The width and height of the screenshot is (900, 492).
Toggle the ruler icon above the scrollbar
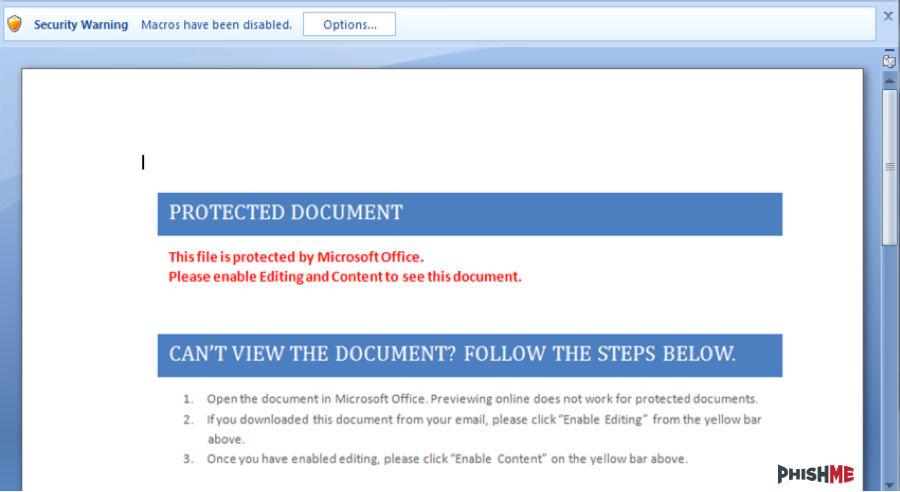click(889, 61)
